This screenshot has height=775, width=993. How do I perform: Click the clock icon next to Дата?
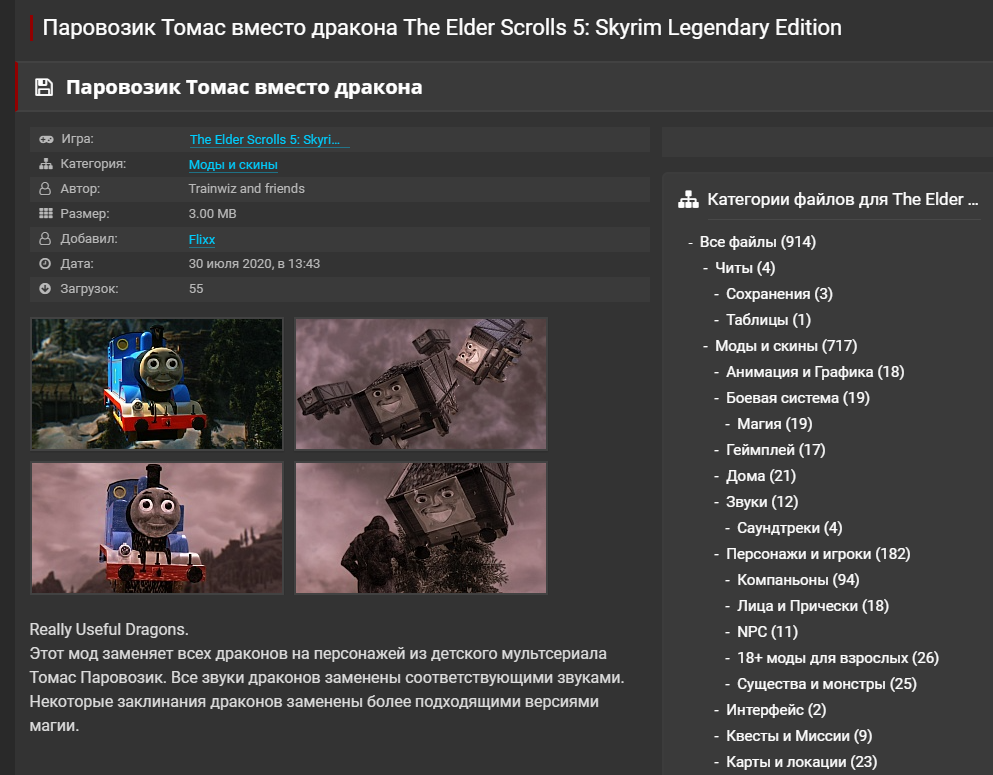click(x=45, y=263)
